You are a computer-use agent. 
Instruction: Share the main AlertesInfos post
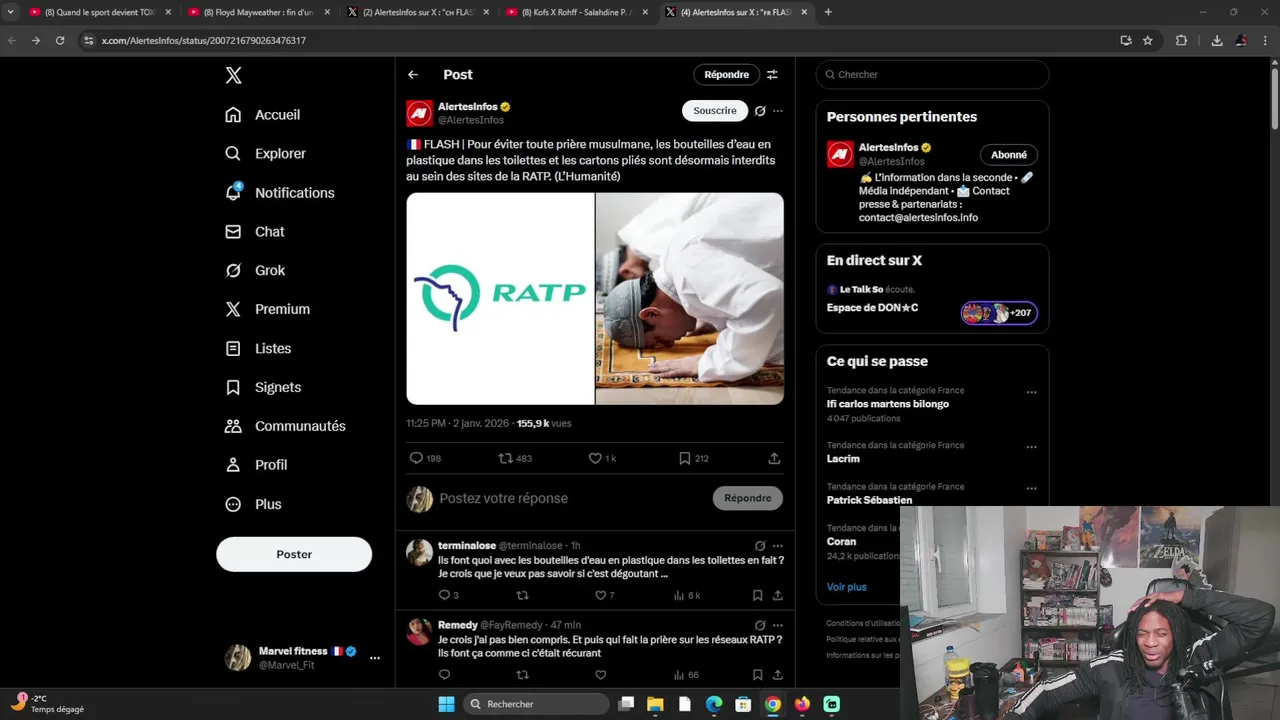774,458
